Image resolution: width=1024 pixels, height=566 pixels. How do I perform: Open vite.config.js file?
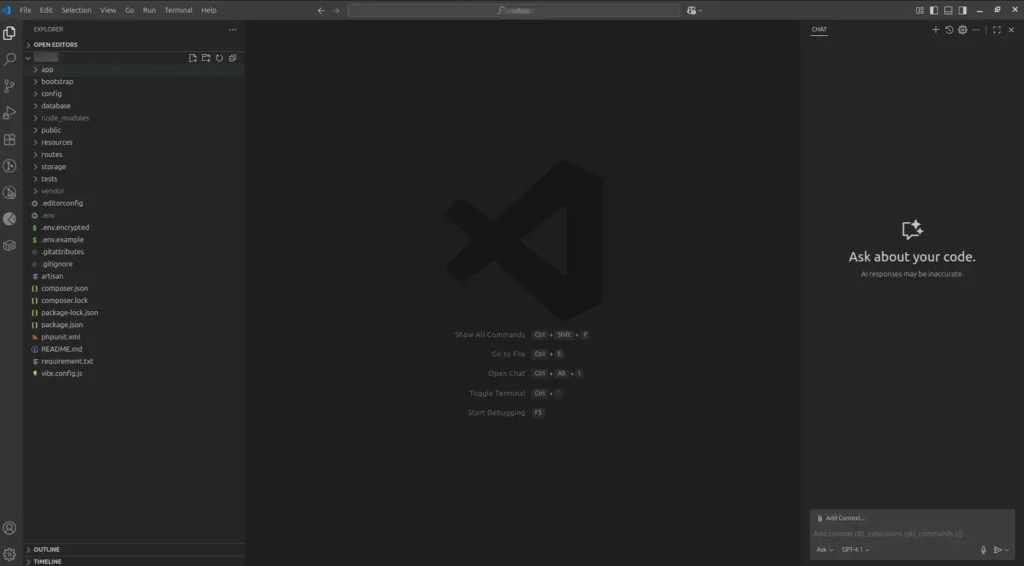click(x=134, y=373)
